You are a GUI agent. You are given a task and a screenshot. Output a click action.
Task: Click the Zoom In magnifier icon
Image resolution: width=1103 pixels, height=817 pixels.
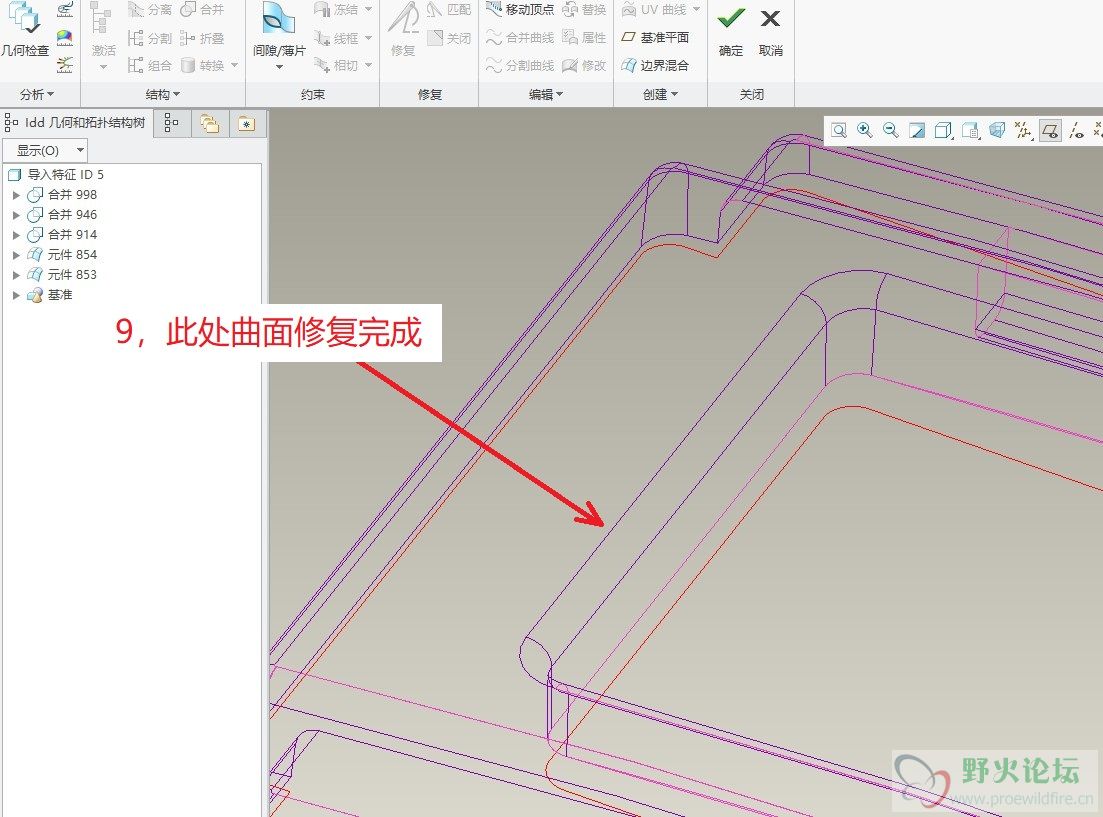coord(865,130)
